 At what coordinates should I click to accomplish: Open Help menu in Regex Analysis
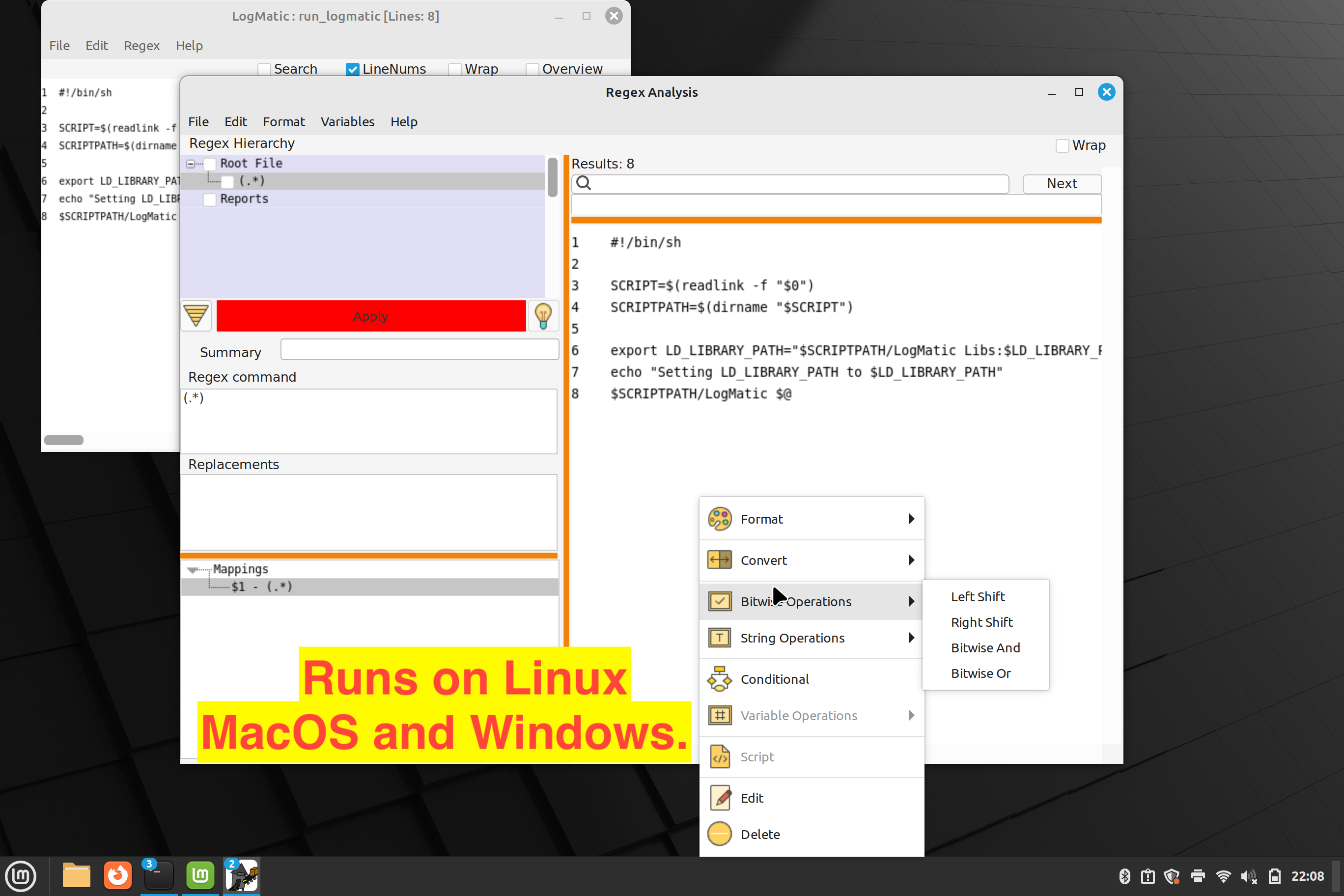coord(404,122)
